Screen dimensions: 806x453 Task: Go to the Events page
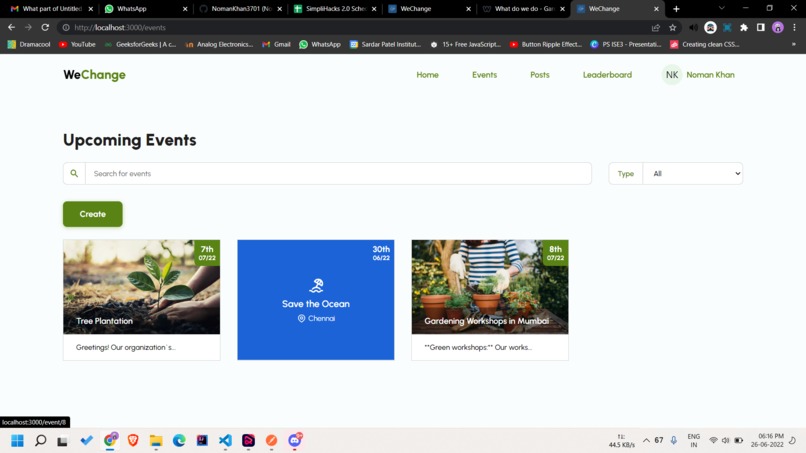point(484,75)
